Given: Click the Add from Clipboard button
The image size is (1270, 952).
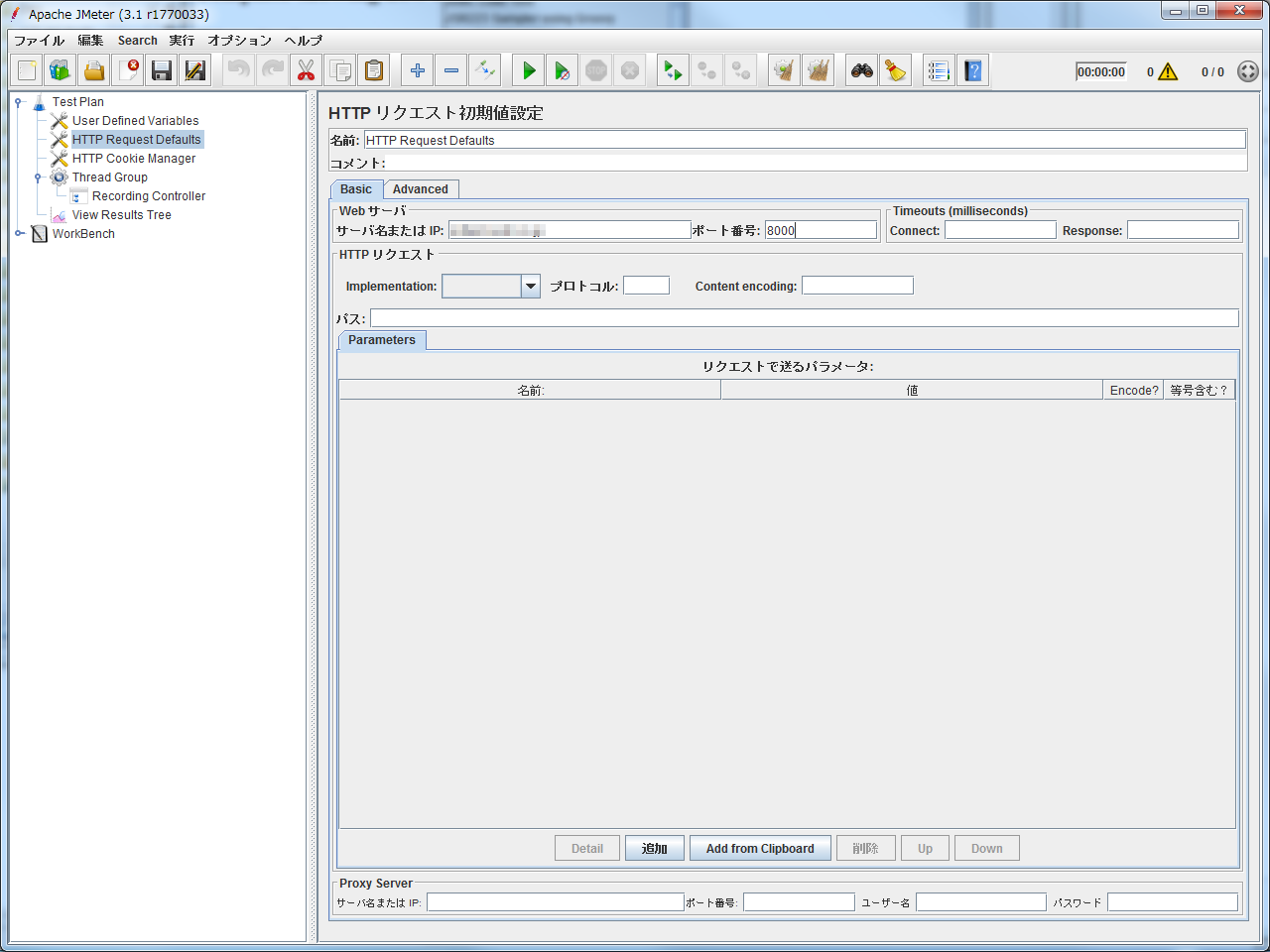Looking at the screenshot, I should coord(760,849).
